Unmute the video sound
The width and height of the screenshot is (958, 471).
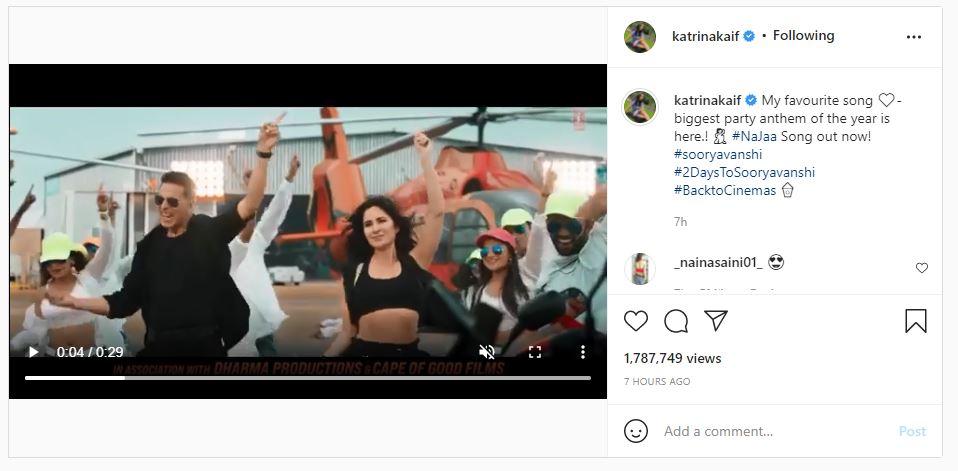point(487,352)
